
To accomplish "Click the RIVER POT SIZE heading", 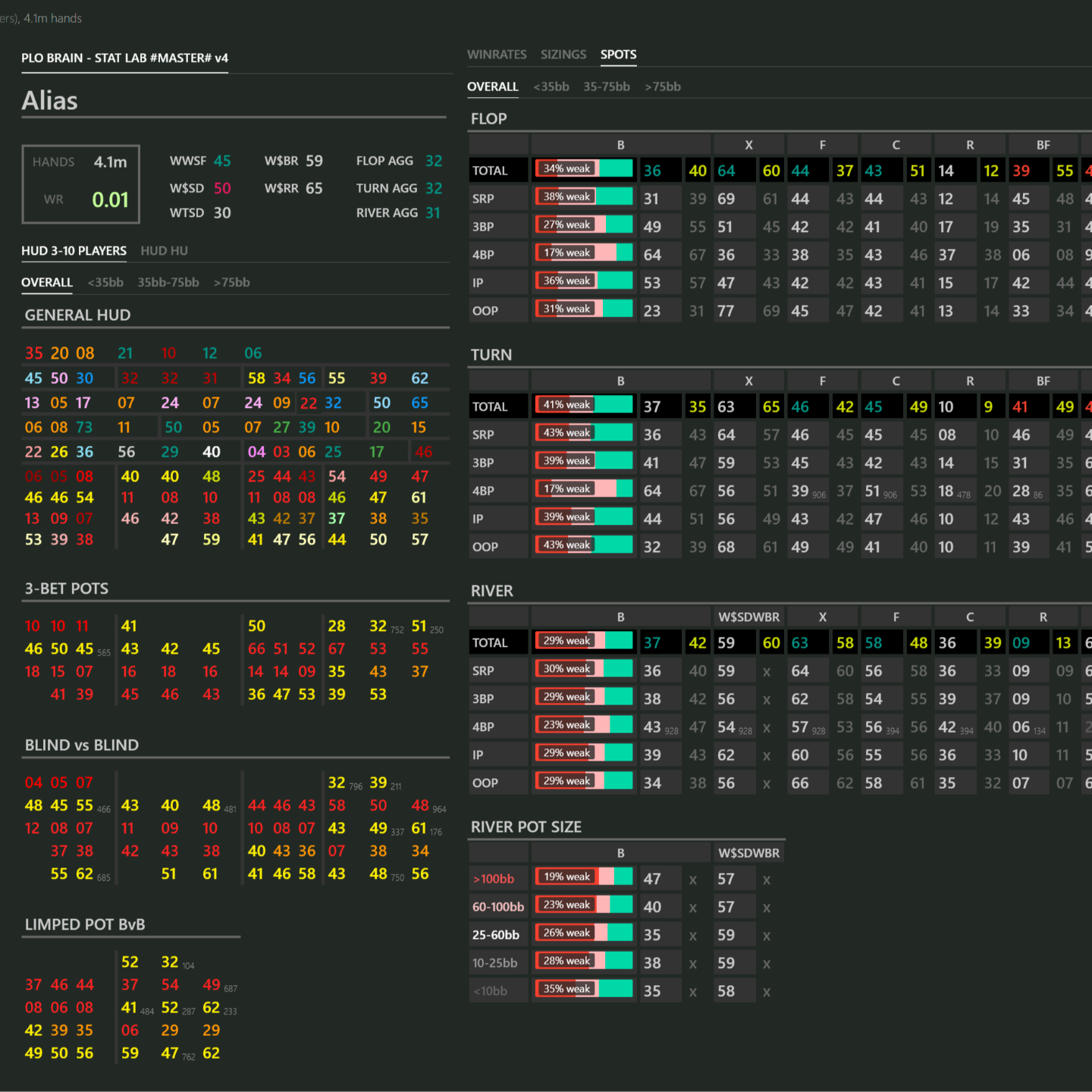I will tap(526, 827).
